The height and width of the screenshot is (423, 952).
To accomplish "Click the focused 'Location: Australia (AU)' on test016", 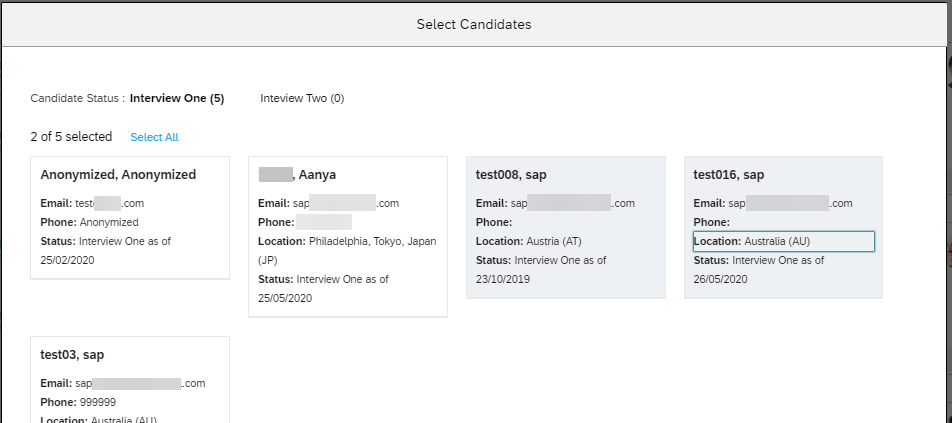I will (x=784, y=242).
